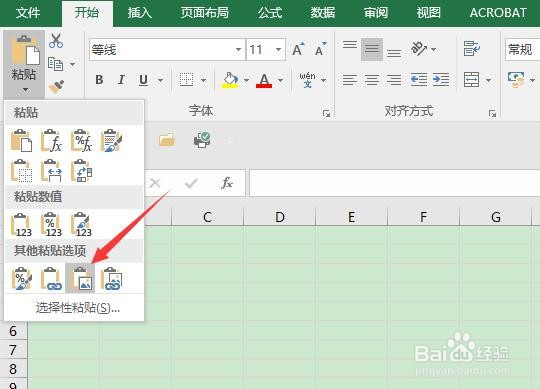Toggle Underline formatting
Screen dimensions: 540x389
coord(144,80)
